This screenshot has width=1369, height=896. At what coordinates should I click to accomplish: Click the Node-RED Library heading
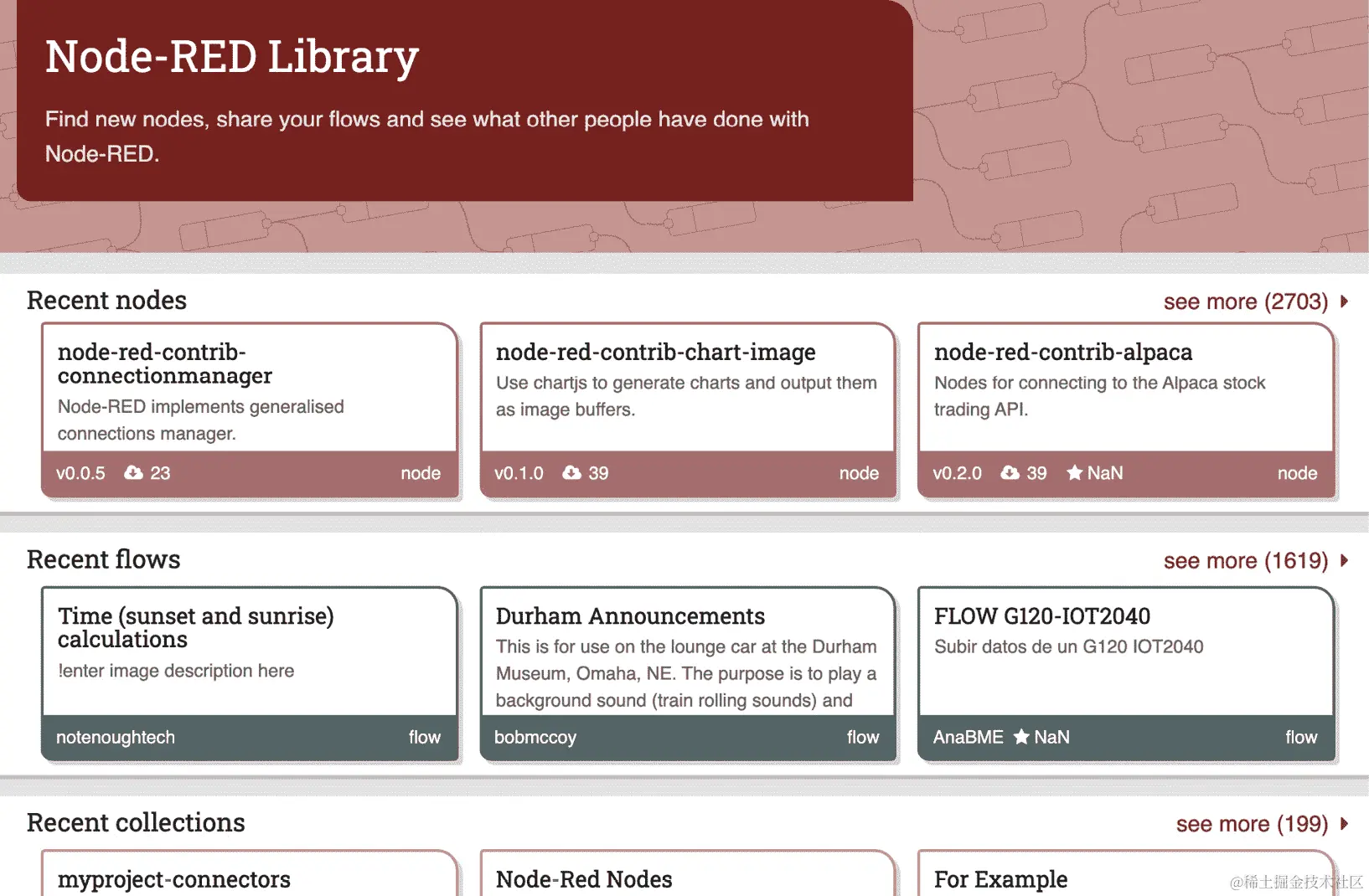coord(232,57)
